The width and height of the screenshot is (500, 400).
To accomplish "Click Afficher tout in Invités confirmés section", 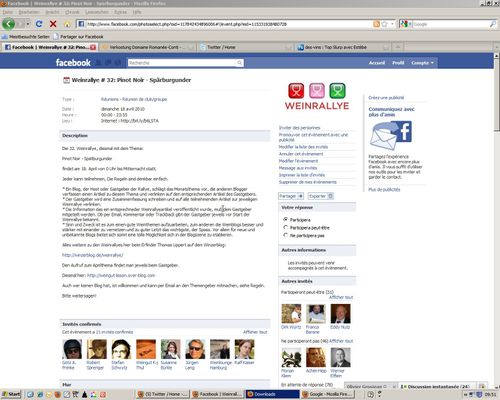I will (x=255, y=332).
